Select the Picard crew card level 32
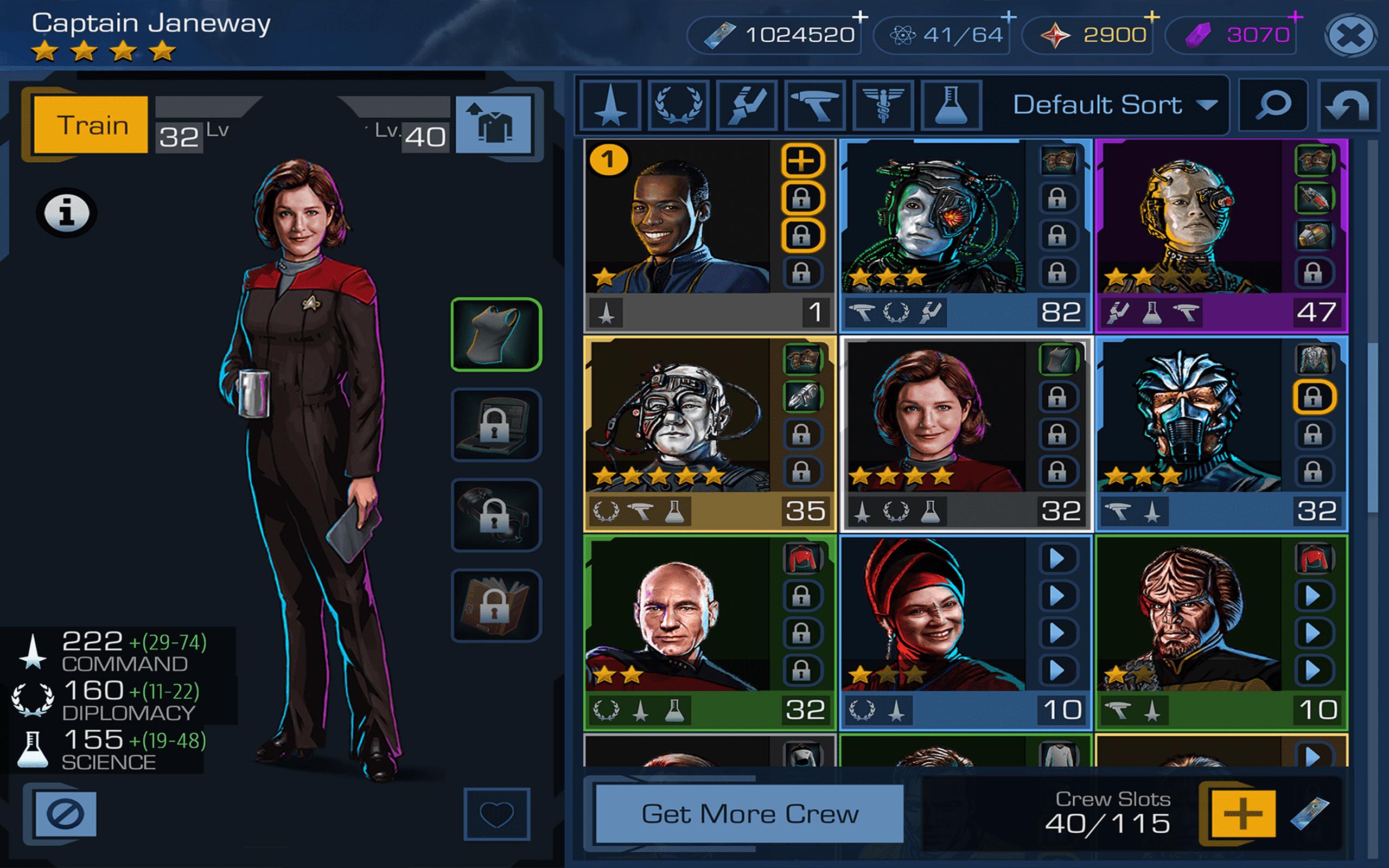Viewport: 1389px width, 868px height. pyautogui.click(x=710, y=633)
